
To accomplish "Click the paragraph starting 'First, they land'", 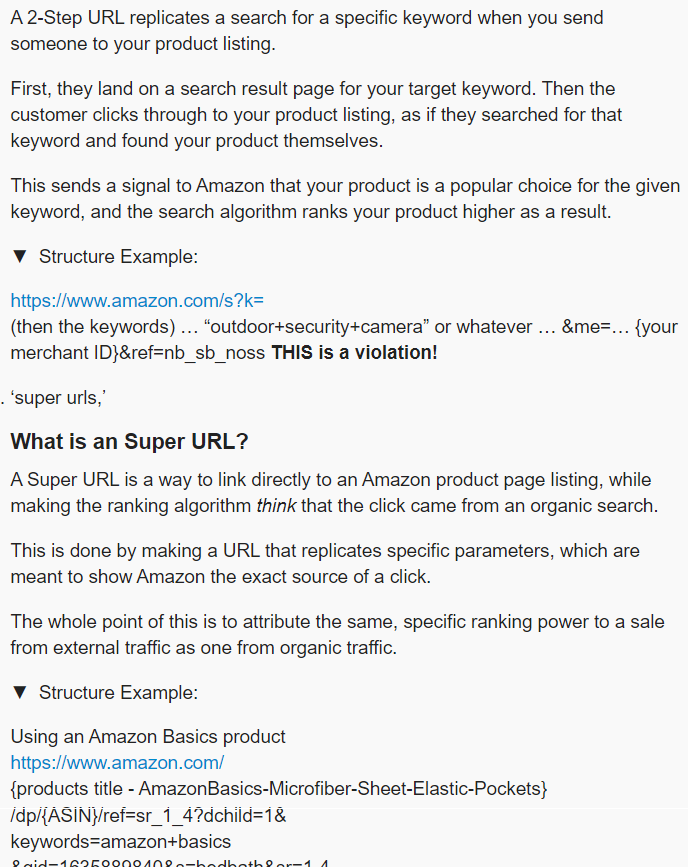I will (x=316, y=114).
